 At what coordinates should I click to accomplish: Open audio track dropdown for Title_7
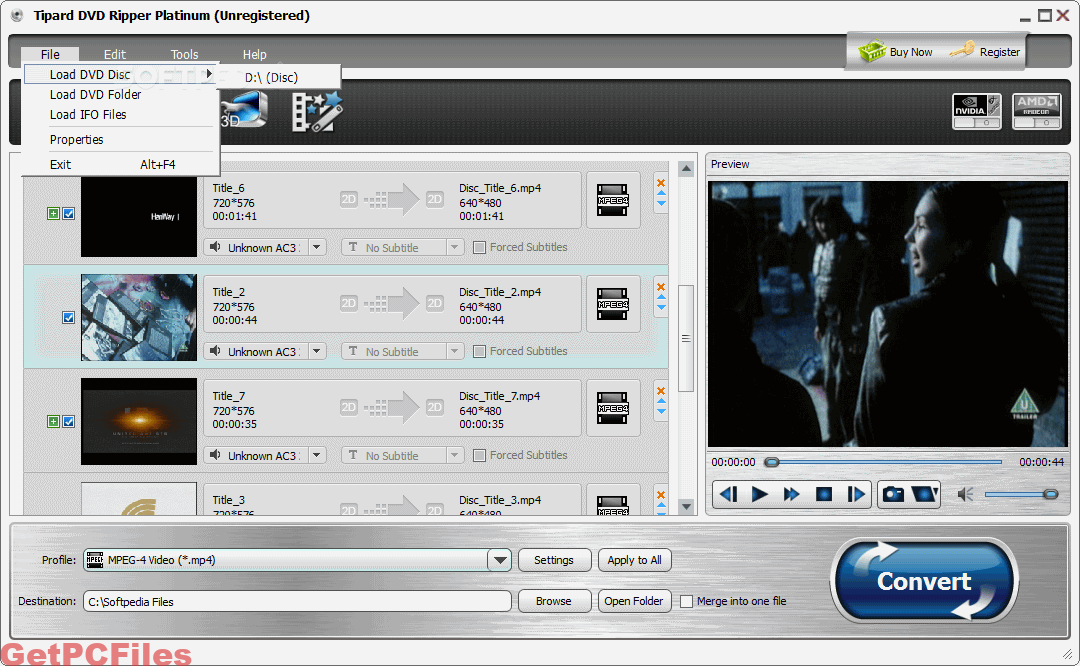coord(317,455)
